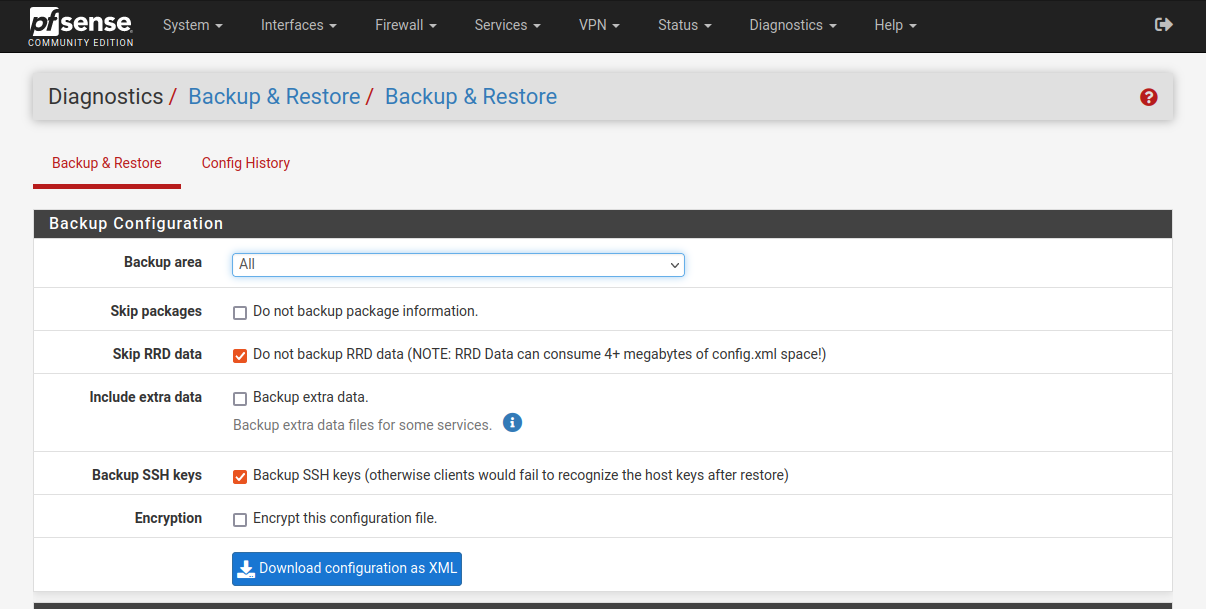Open the Help menu

pyautogui.click(x=895, y=25)
